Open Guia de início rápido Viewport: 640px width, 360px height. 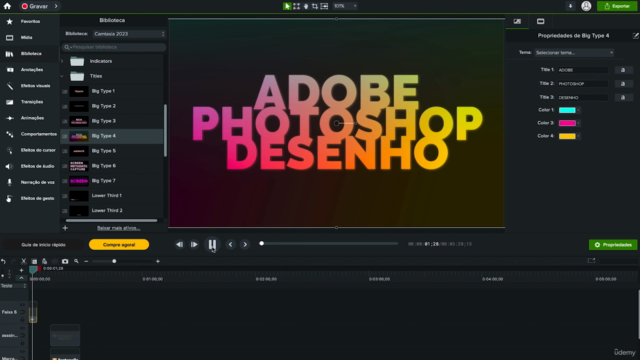(44, 245)
